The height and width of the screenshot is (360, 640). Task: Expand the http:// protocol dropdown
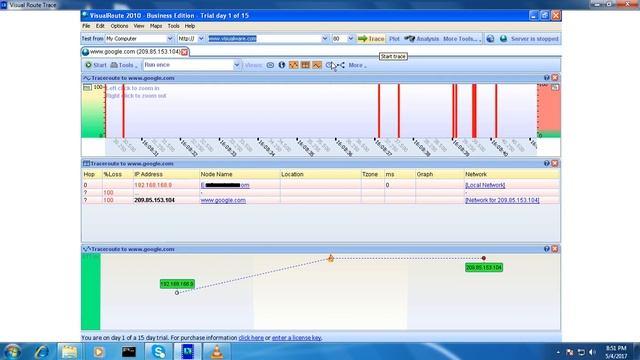tap(201, 39)
